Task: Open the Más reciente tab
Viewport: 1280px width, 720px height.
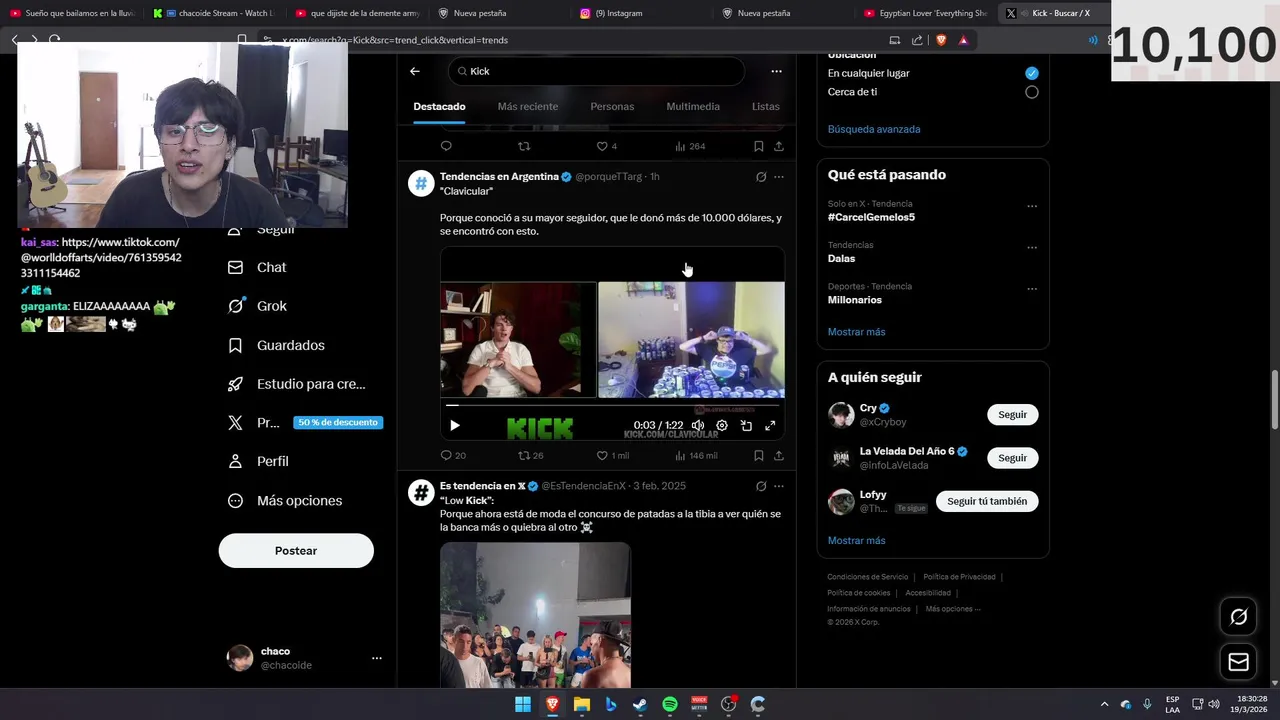Action: [528, 107]
